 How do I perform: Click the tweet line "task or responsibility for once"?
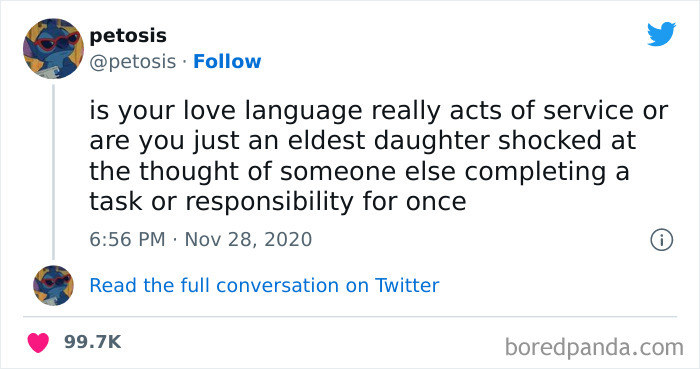(x=278, y=202)
